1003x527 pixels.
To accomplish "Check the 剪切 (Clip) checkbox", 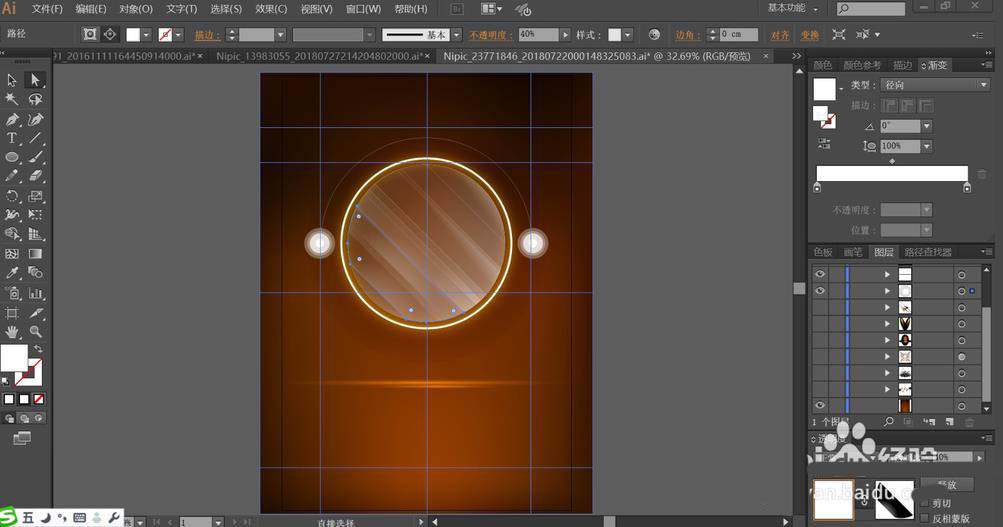I will click(924, 504).
